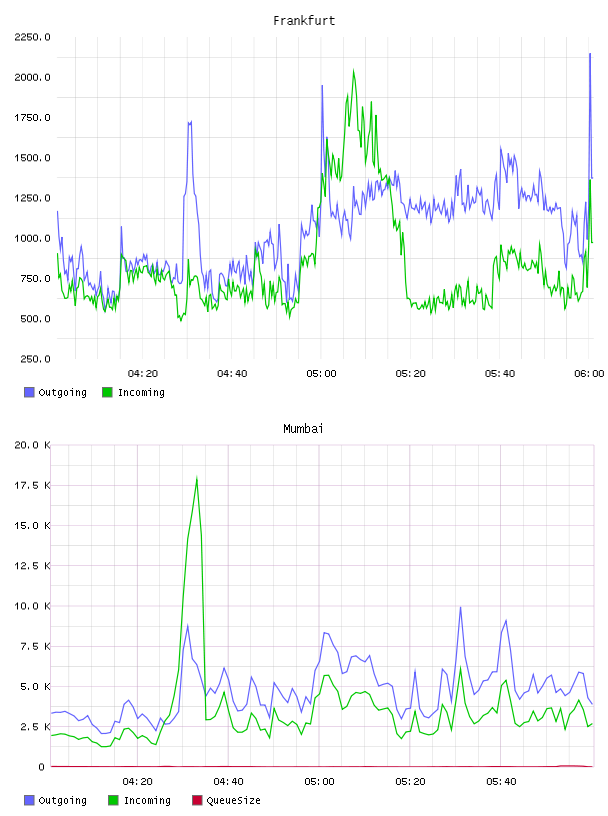Viewport: 608px width, 816px height.
Task: Click the 04:20 time label on Frankfurt chart
Action: pos(143,374)
